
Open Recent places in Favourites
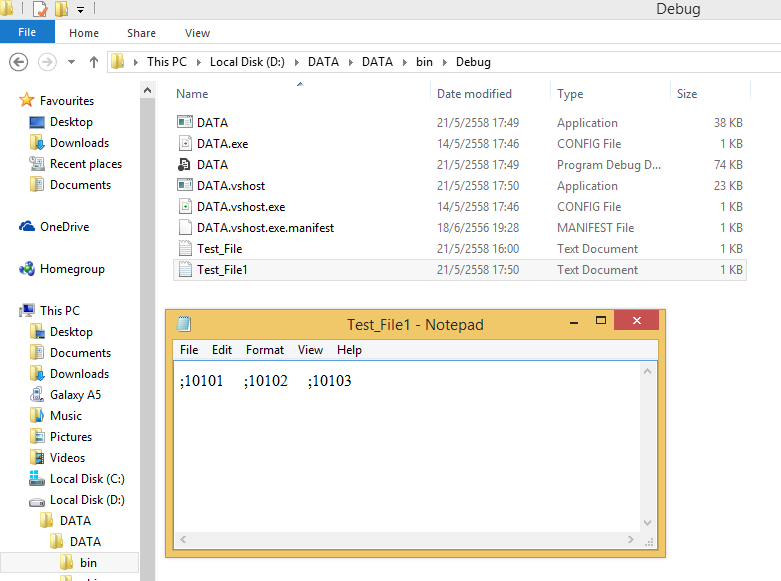coord(86,164)
